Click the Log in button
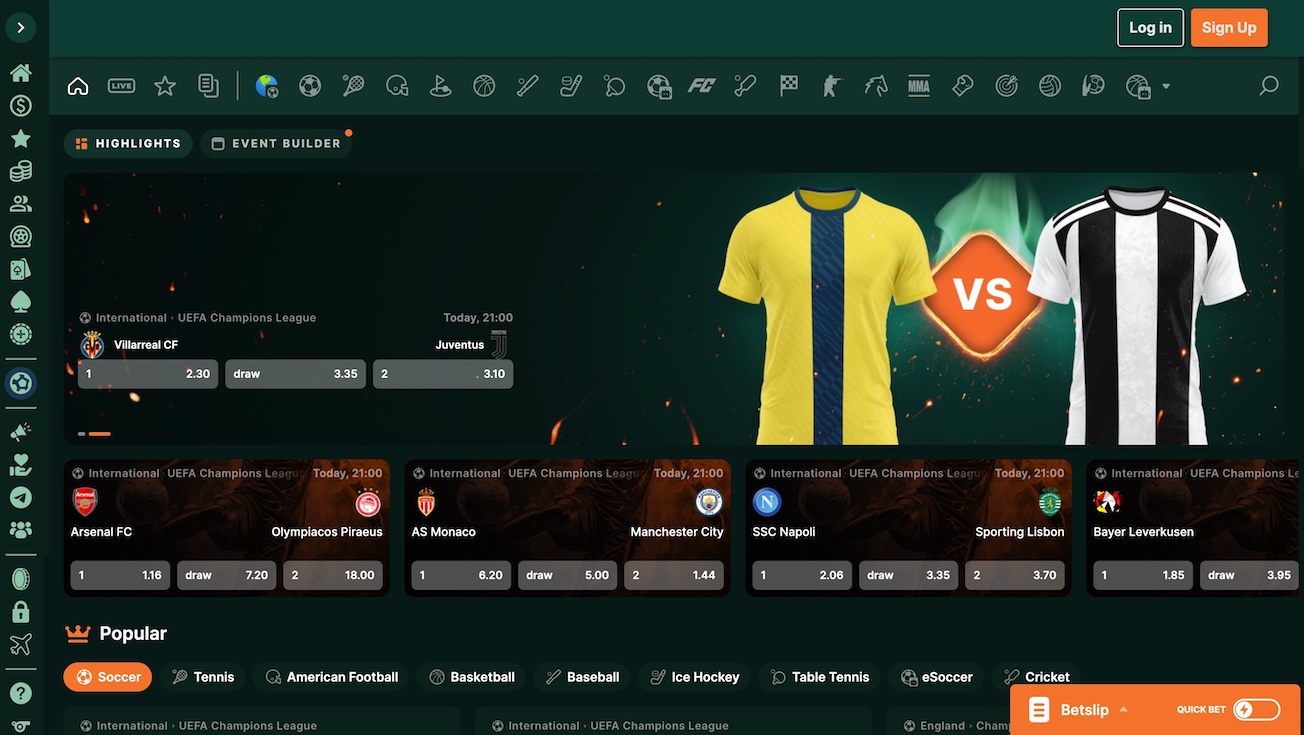 point(1150,28)
